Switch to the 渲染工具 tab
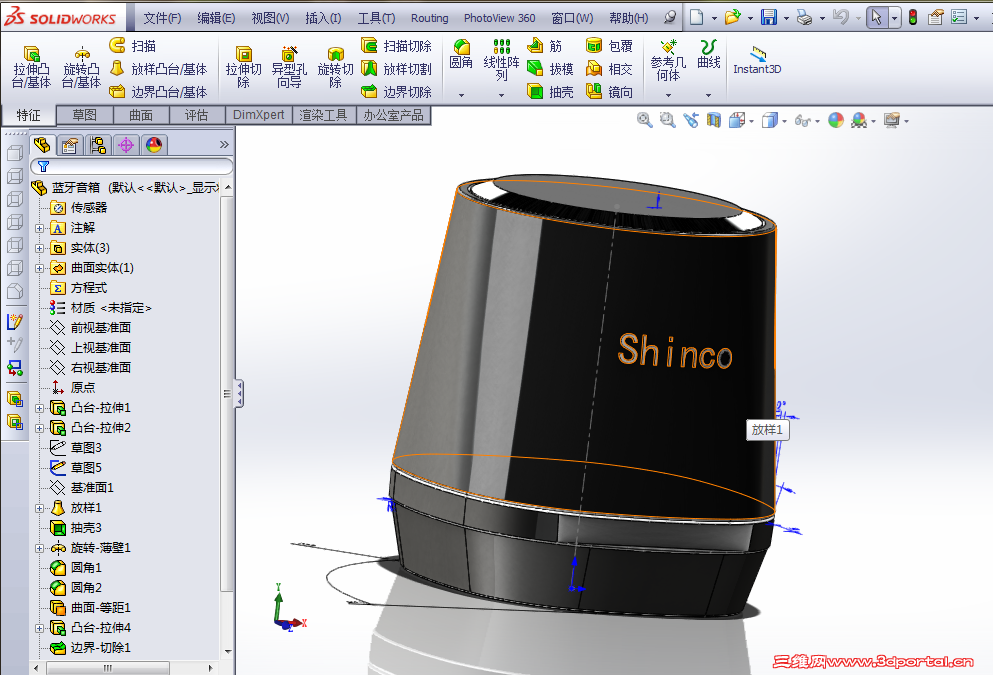 (324, 115)
